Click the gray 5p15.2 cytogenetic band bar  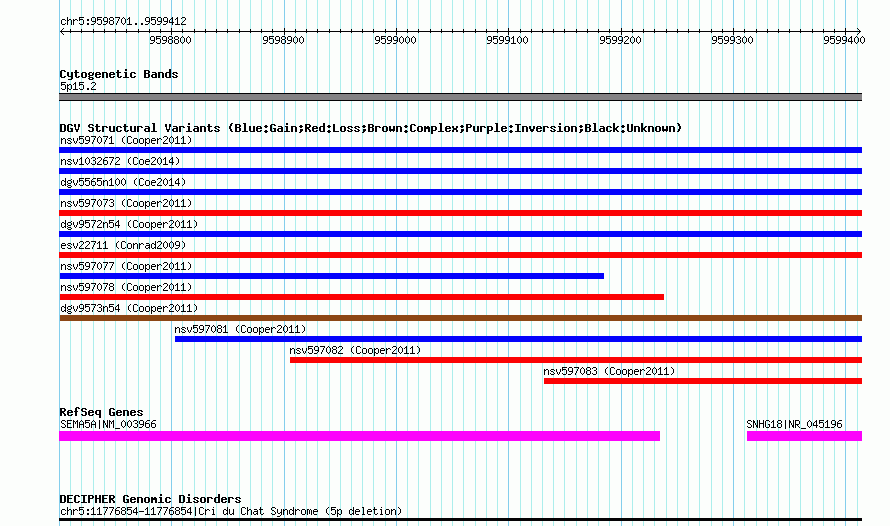click(460, 97)
